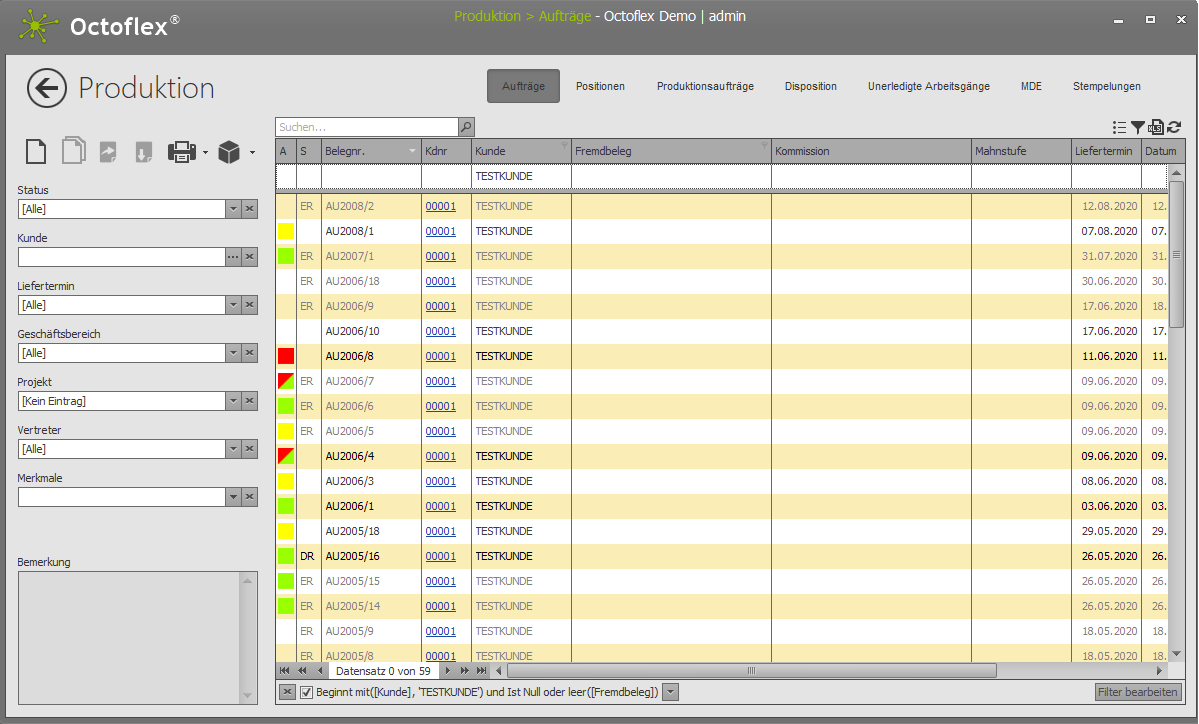Screen dimensions: 1199x724
Task: Open the bullet list view icon
Action: (x=1120, y=127)
